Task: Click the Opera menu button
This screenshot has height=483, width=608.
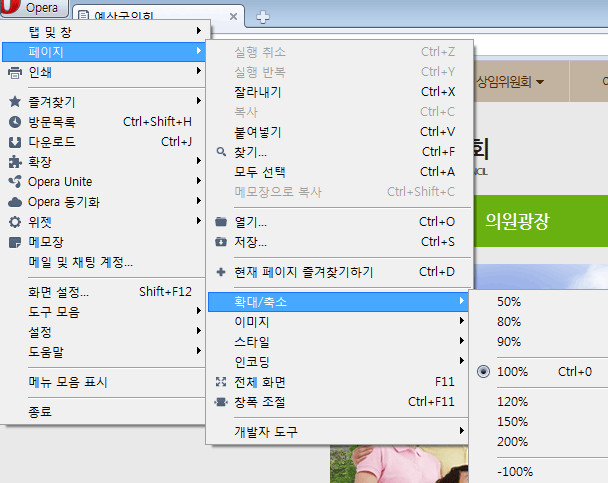Action: [34, 9]
